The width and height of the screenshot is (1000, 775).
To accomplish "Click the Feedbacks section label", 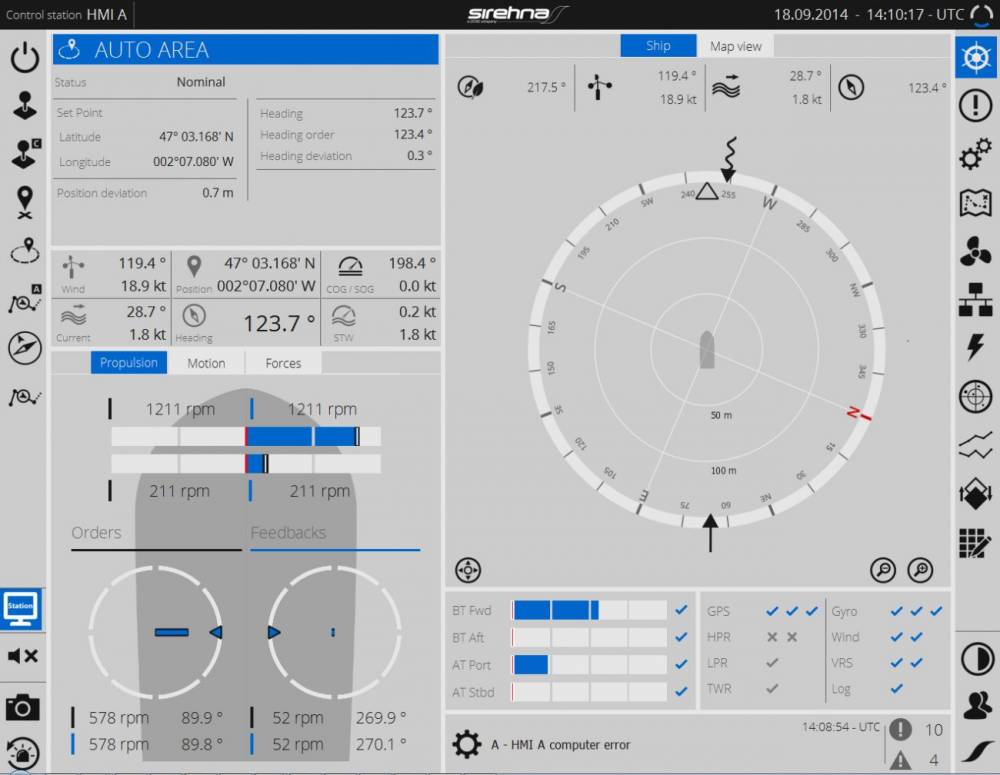I will pyautogui.click(x=288, y=533).
